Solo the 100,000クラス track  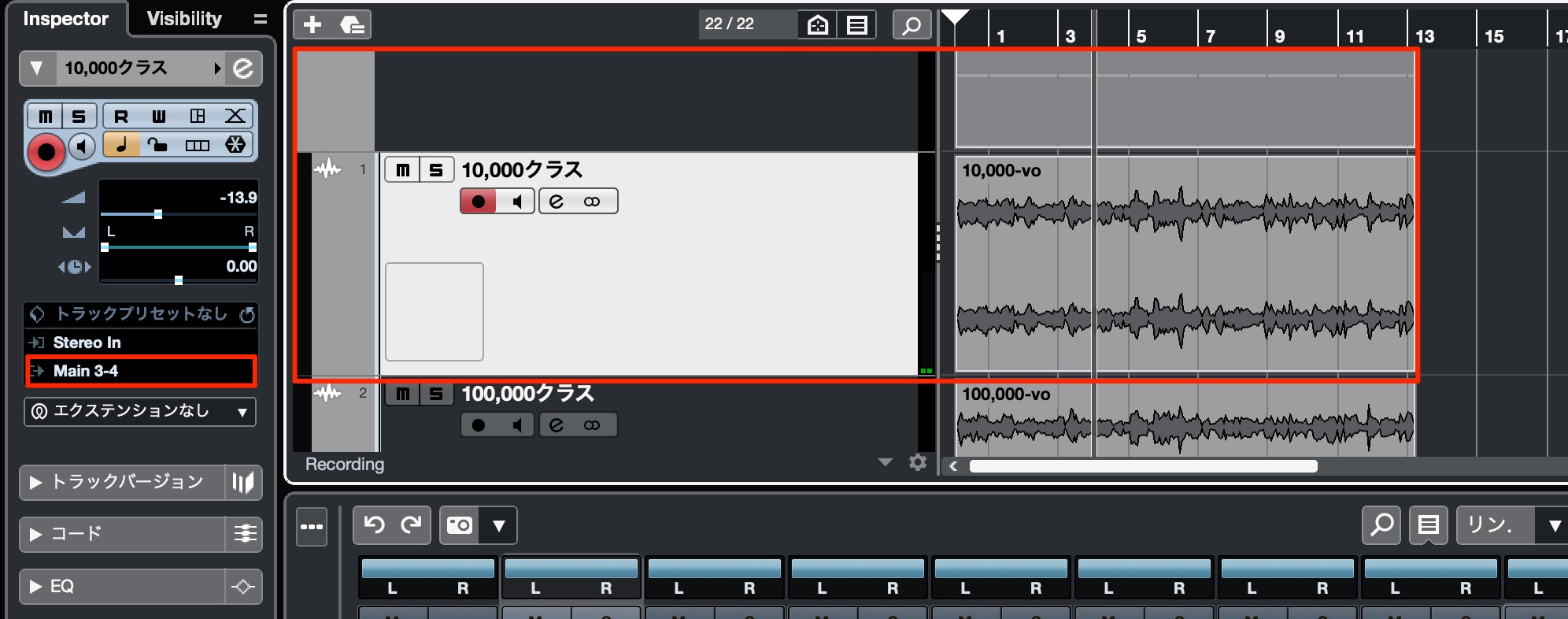pyautogui.click(x=436, y=394)
